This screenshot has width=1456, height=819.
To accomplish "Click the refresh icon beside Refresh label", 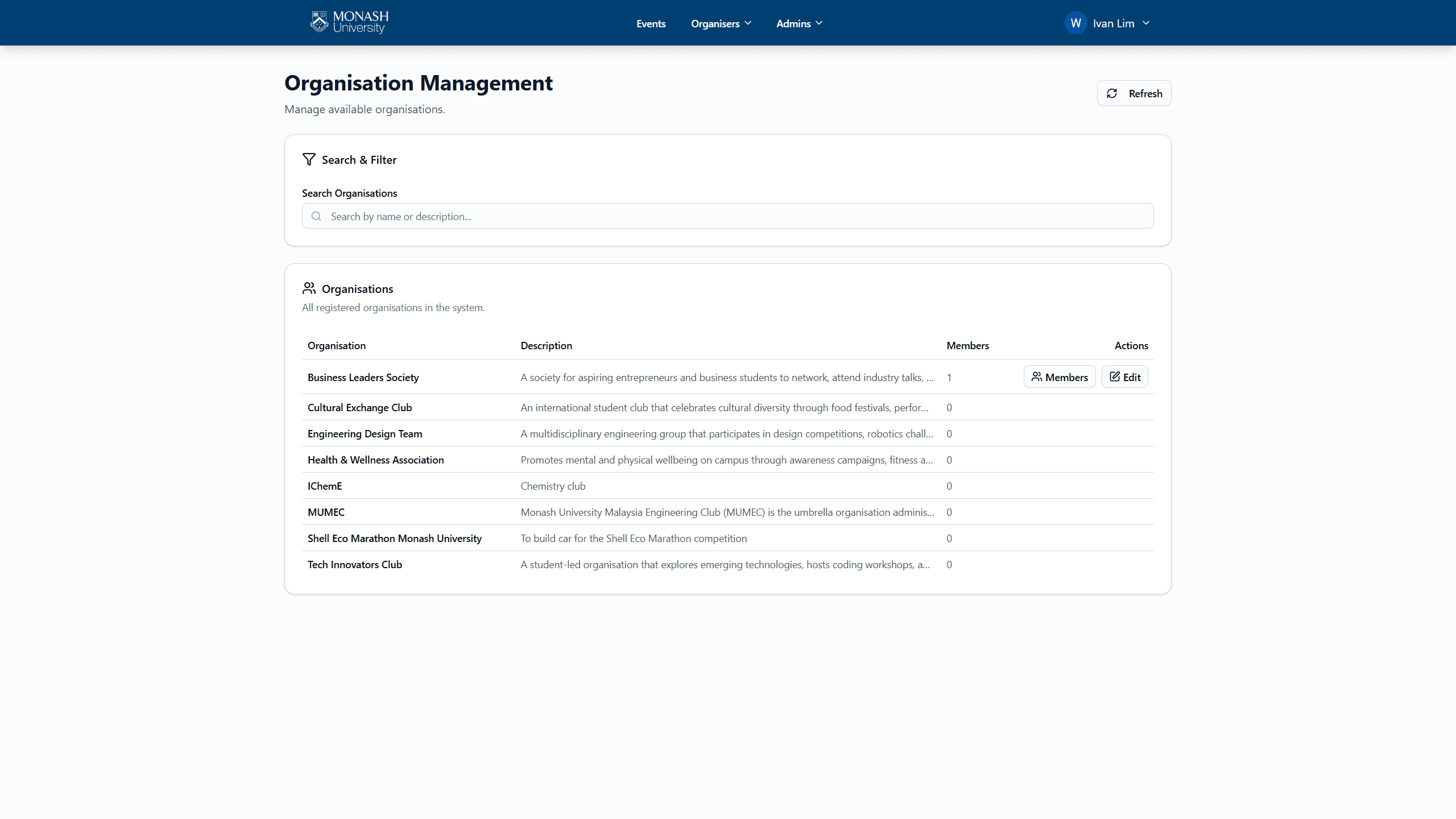I will click(x=1113, y=93).
